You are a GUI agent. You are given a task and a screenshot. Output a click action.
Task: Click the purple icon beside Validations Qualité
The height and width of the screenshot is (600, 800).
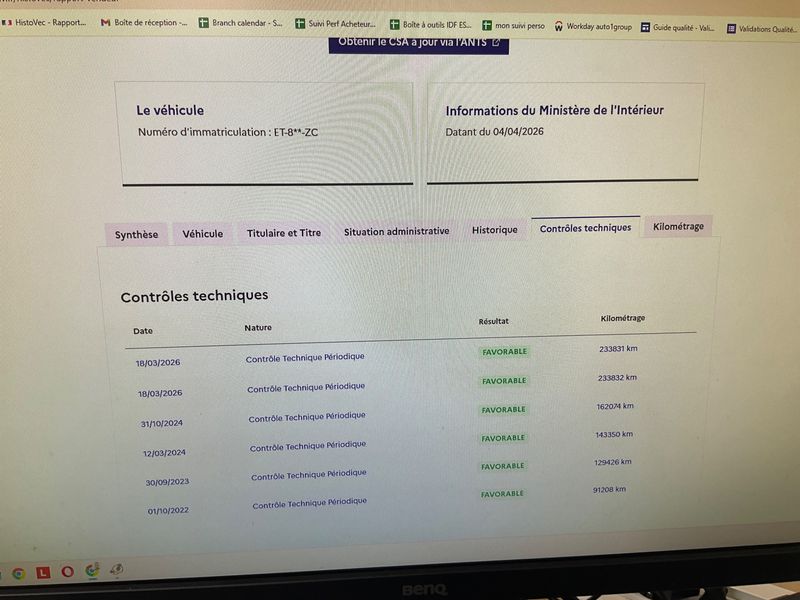(x=732, y=29)
